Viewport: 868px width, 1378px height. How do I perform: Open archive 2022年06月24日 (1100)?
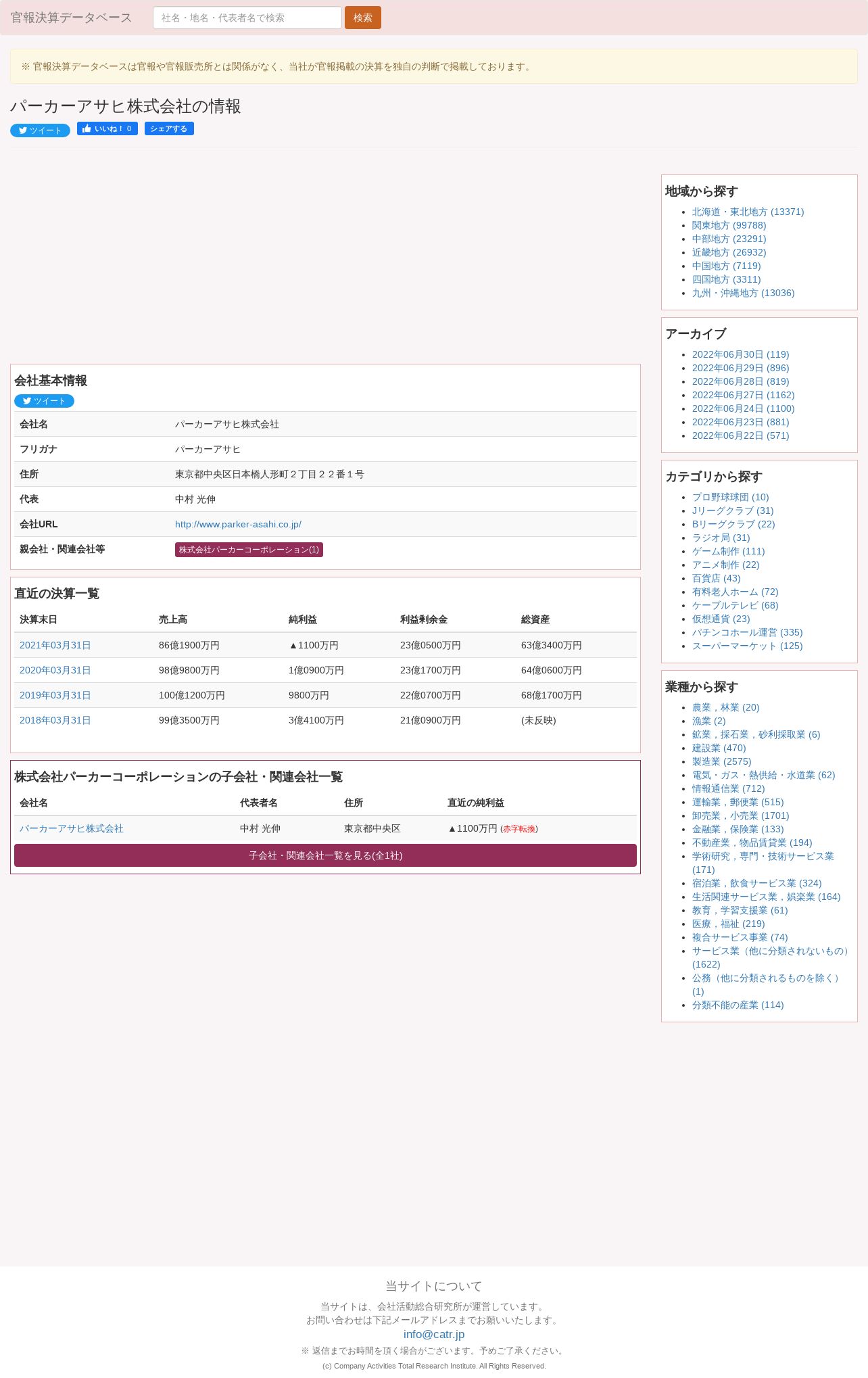point(743,408)
